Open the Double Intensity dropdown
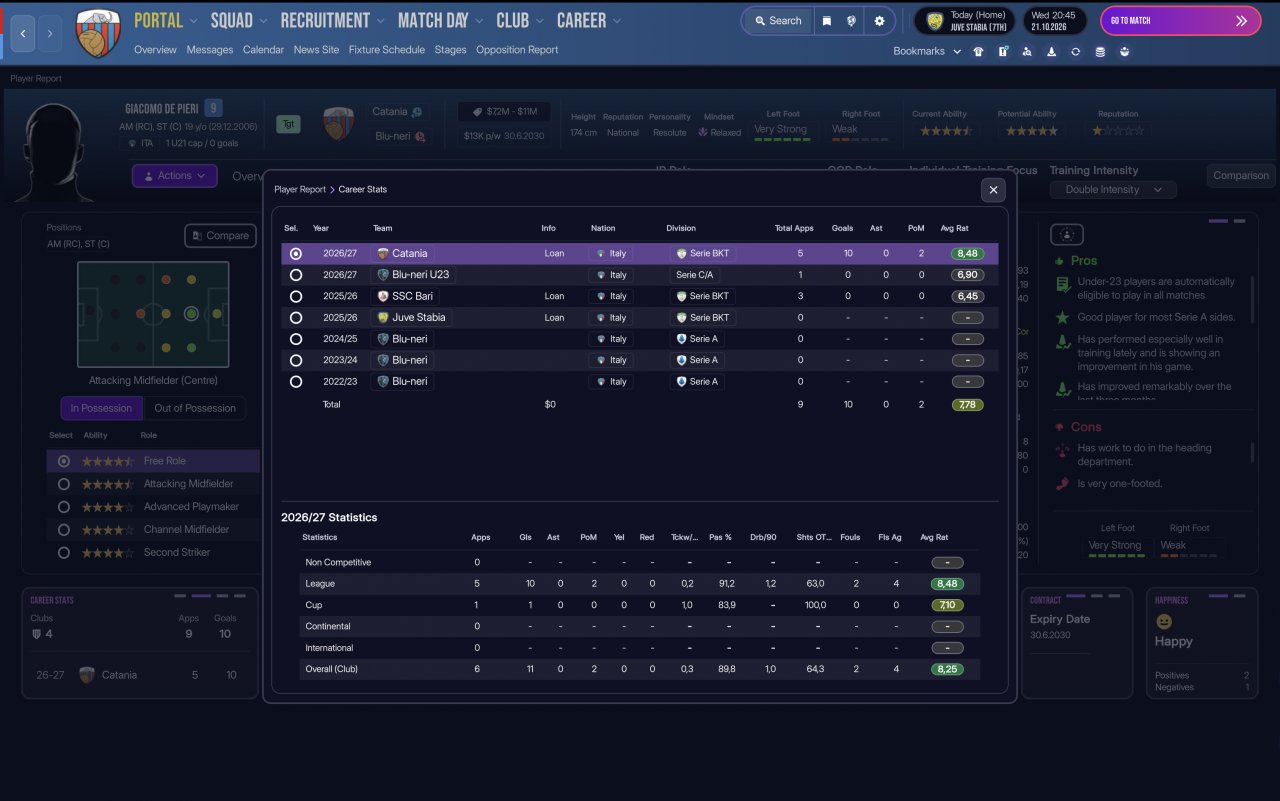Image resolution: width=1280 pixels, height=801 pixels. 1113,190
